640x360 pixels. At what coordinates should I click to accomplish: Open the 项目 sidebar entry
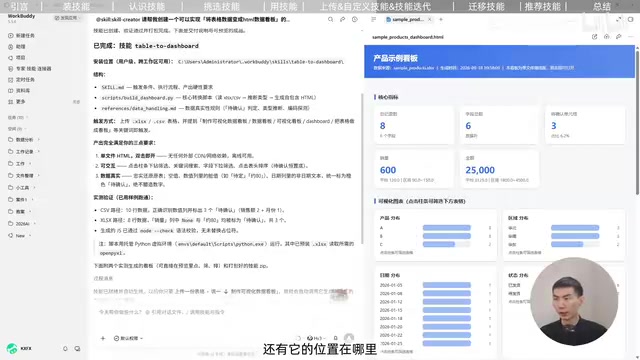tap(17, 58)
